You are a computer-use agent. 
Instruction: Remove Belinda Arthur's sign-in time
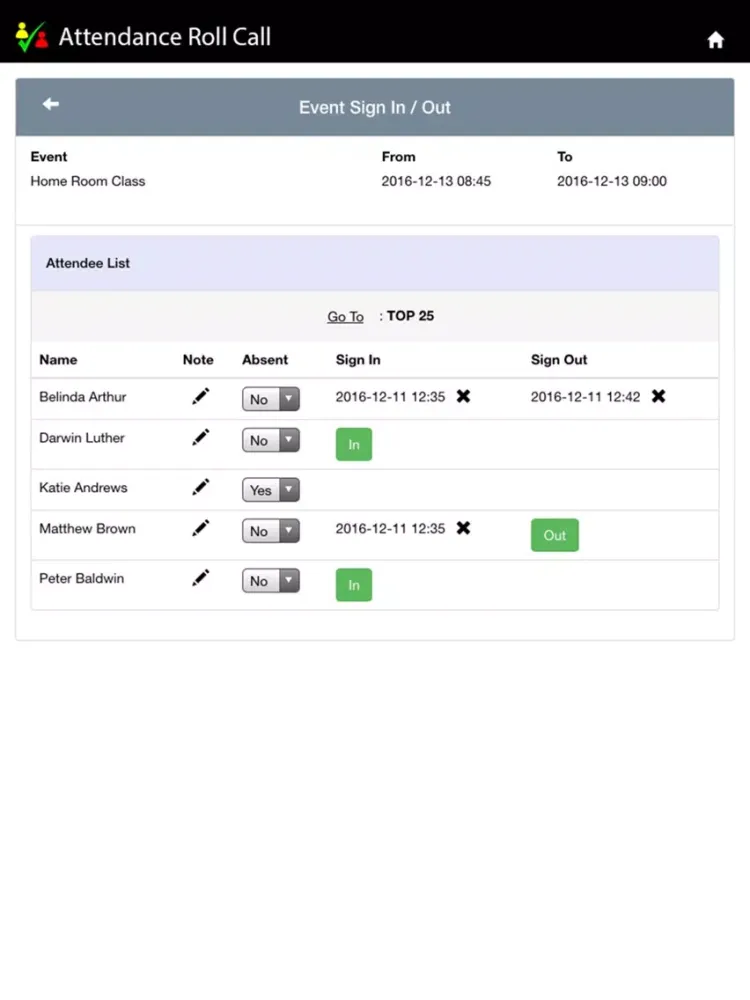(x=463, y=397)
